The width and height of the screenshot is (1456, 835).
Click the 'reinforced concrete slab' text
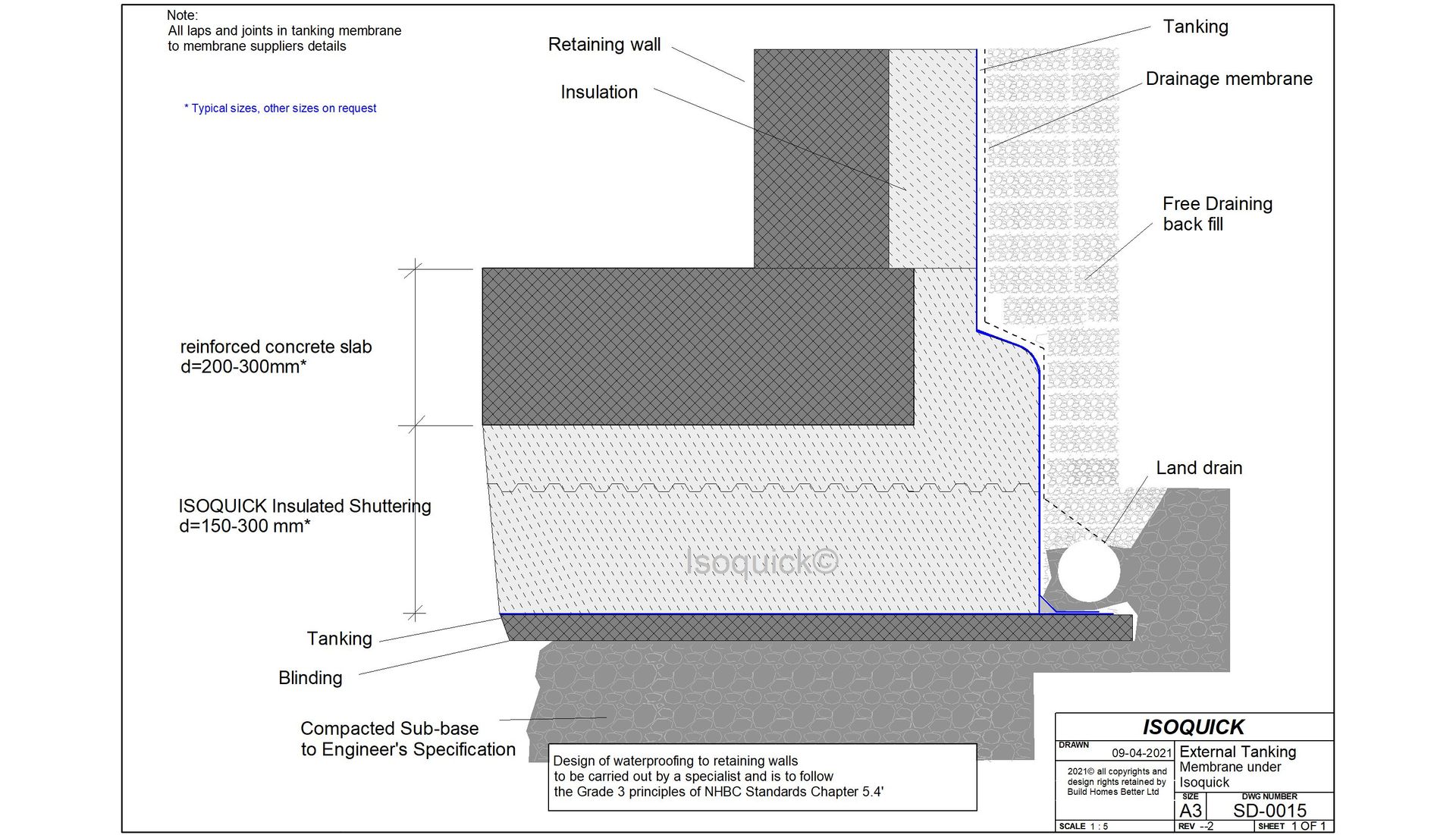(x=276, y=347)
